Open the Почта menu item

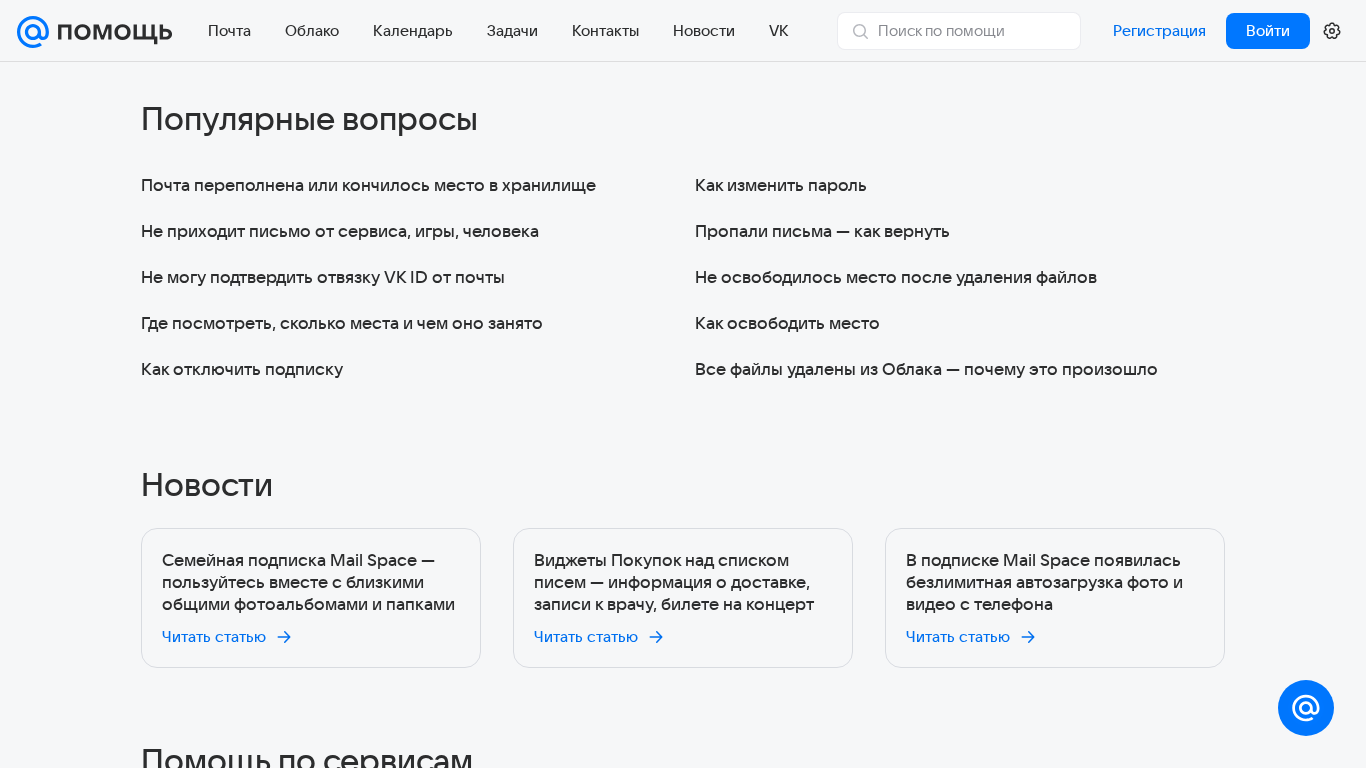click(229, 31)
